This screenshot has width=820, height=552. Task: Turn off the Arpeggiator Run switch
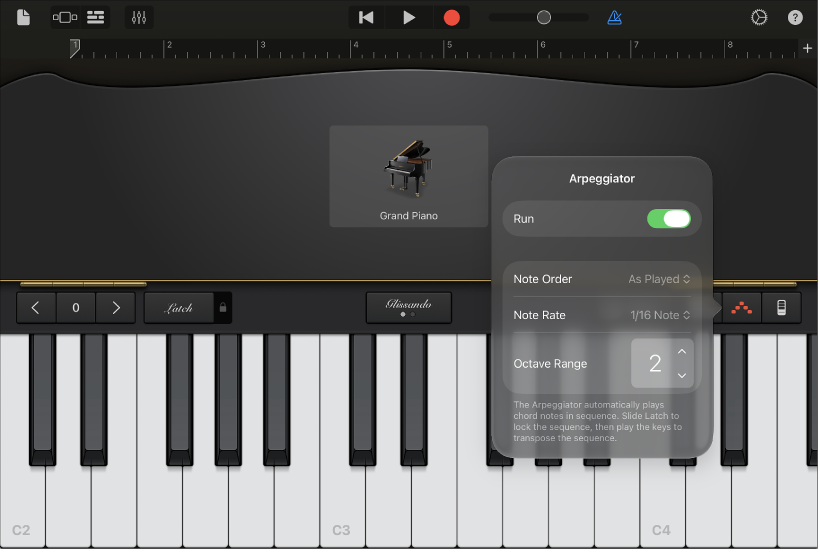(x=669, y=218)
